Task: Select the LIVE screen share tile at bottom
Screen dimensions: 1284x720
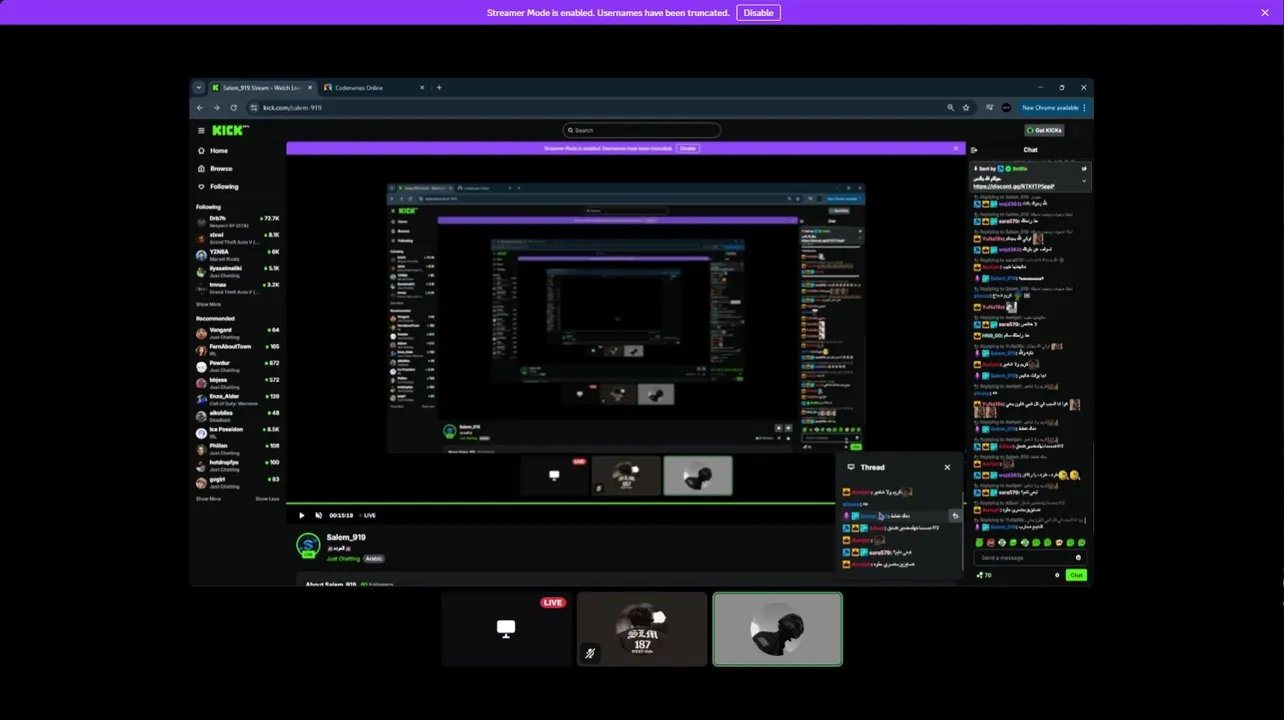Action: [x=506, y=629]
